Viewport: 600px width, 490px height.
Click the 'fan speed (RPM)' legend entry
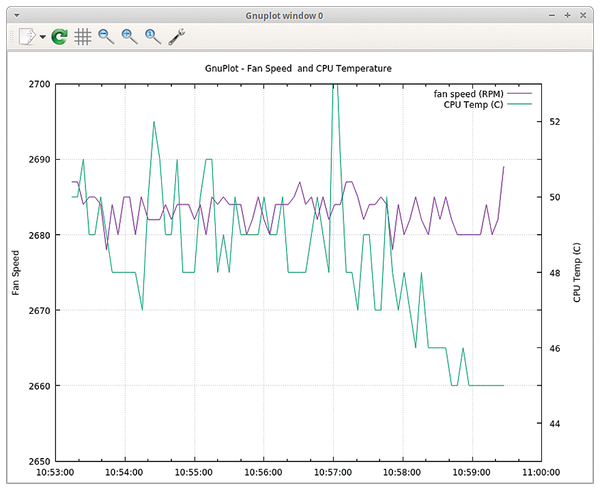pos(468,94)
